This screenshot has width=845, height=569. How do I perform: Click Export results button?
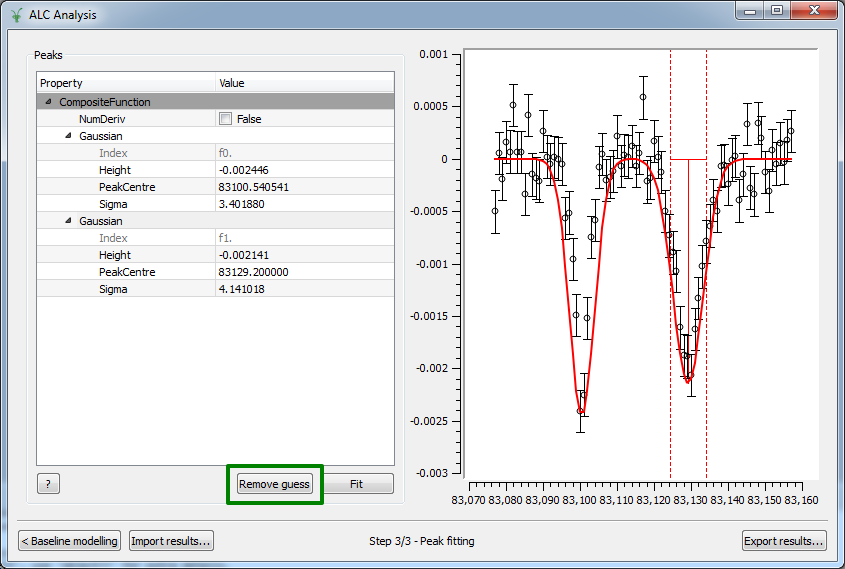pos(783,541)
